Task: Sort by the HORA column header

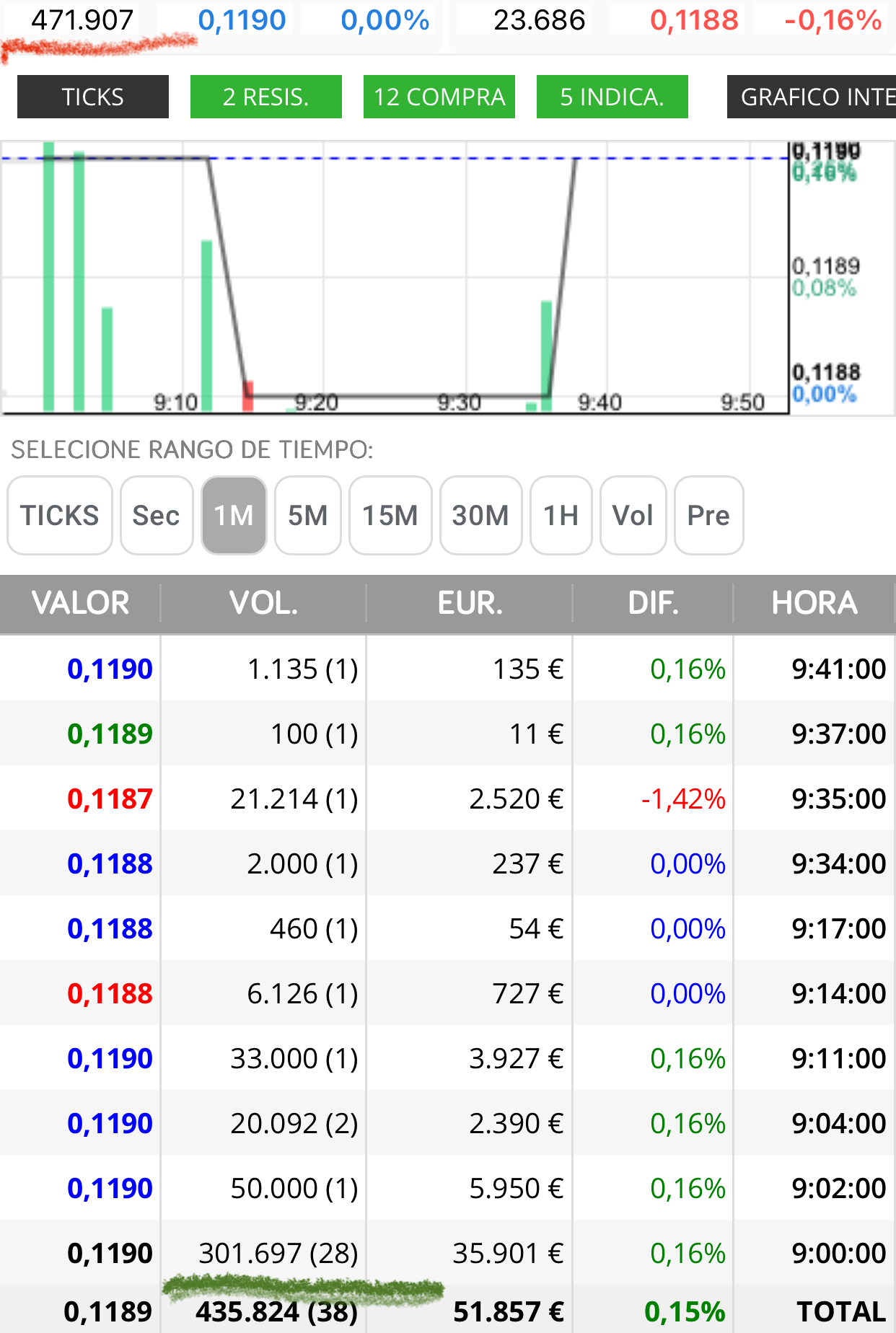Action: coord(814,603)
